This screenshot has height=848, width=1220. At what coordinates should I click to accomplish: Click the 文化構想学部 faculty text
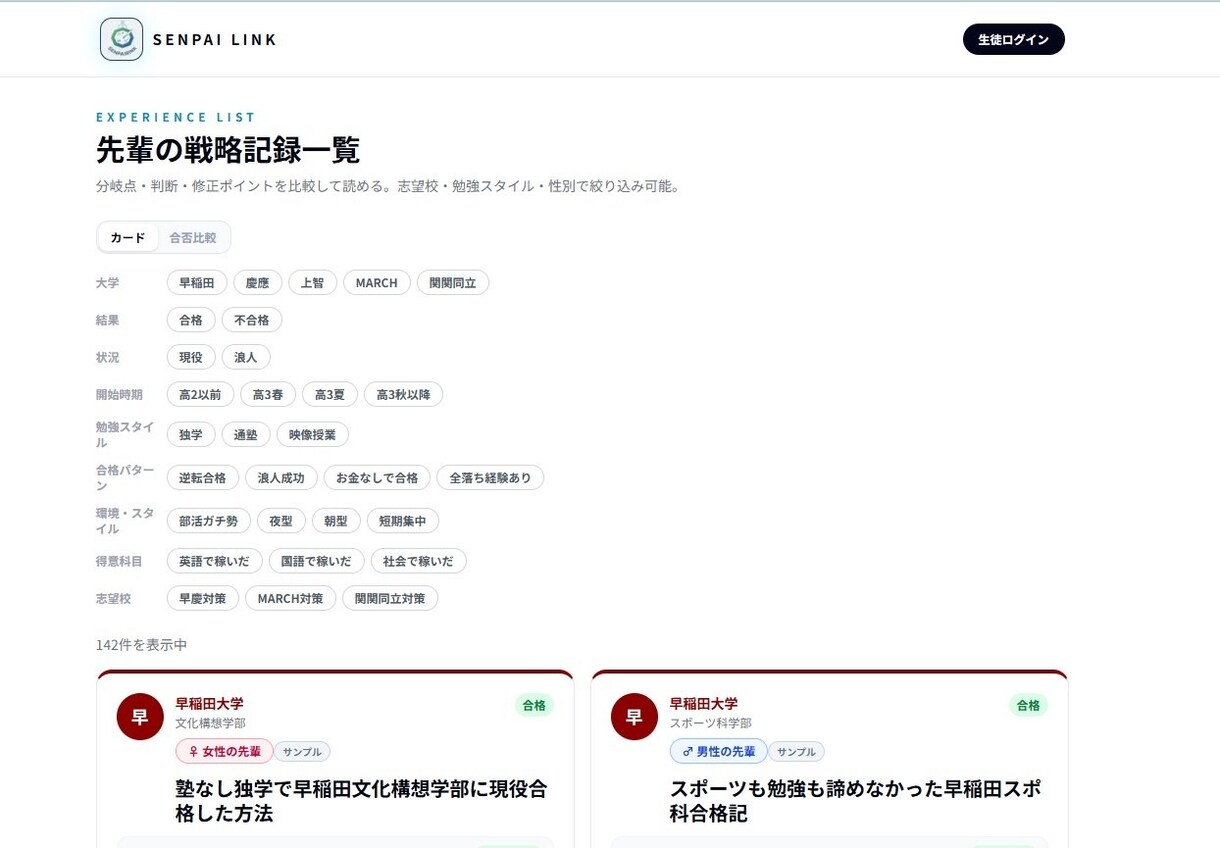[210, 723]
